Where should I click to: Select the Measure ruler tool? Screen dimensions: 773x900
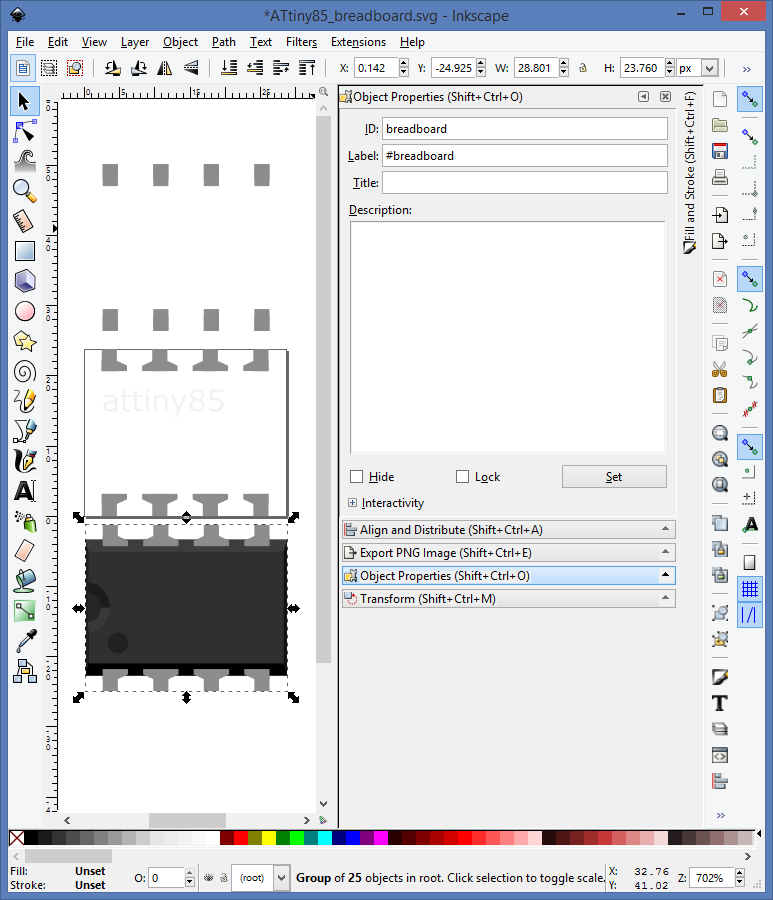tap(24, 222)
